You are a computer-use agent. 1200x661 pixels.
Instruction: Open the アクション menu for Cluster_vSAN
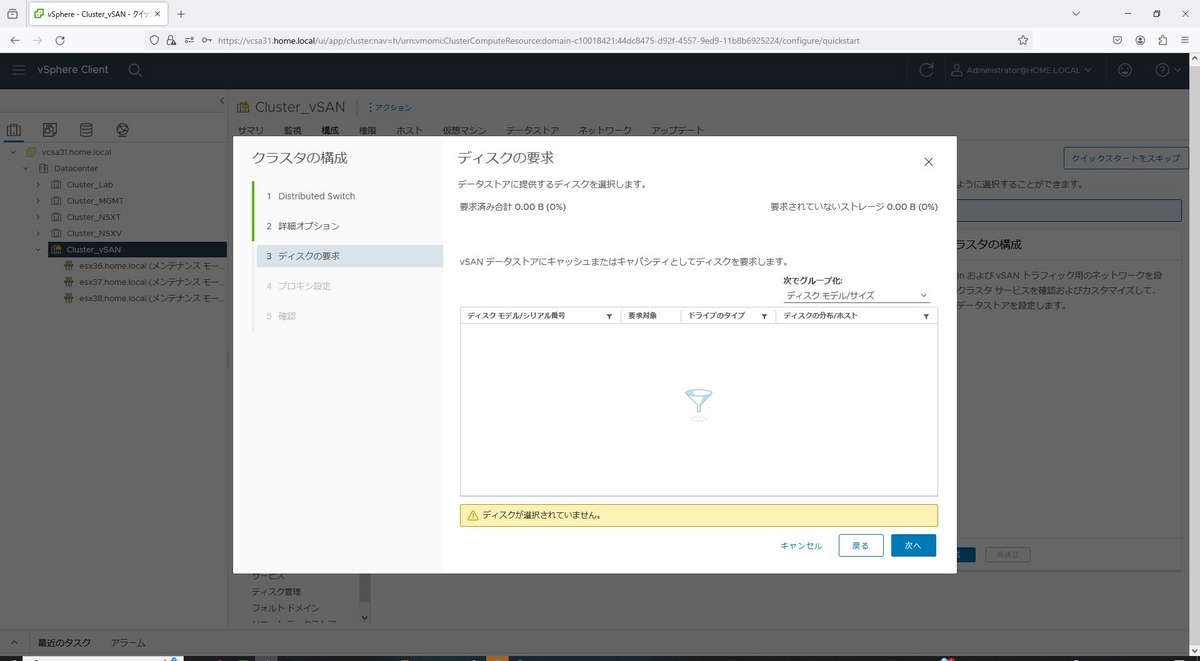pyautogui.click(x=390, y=107)
